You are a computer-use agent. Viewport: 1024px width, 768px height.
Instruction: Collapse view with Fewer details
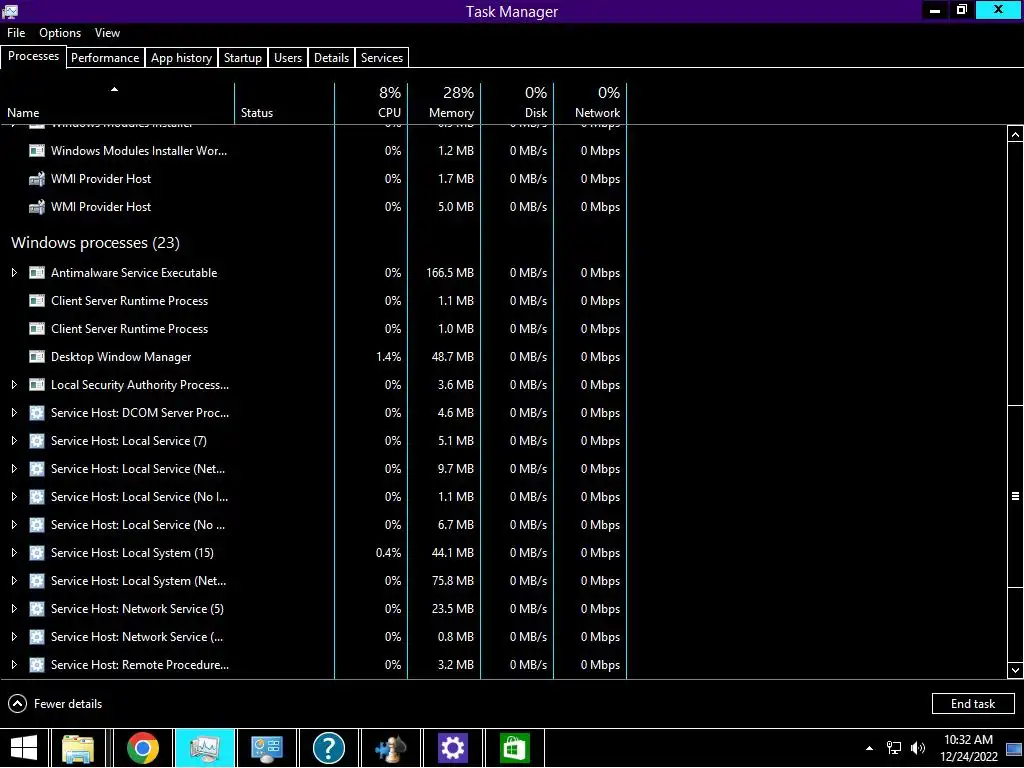coord(55,704)
